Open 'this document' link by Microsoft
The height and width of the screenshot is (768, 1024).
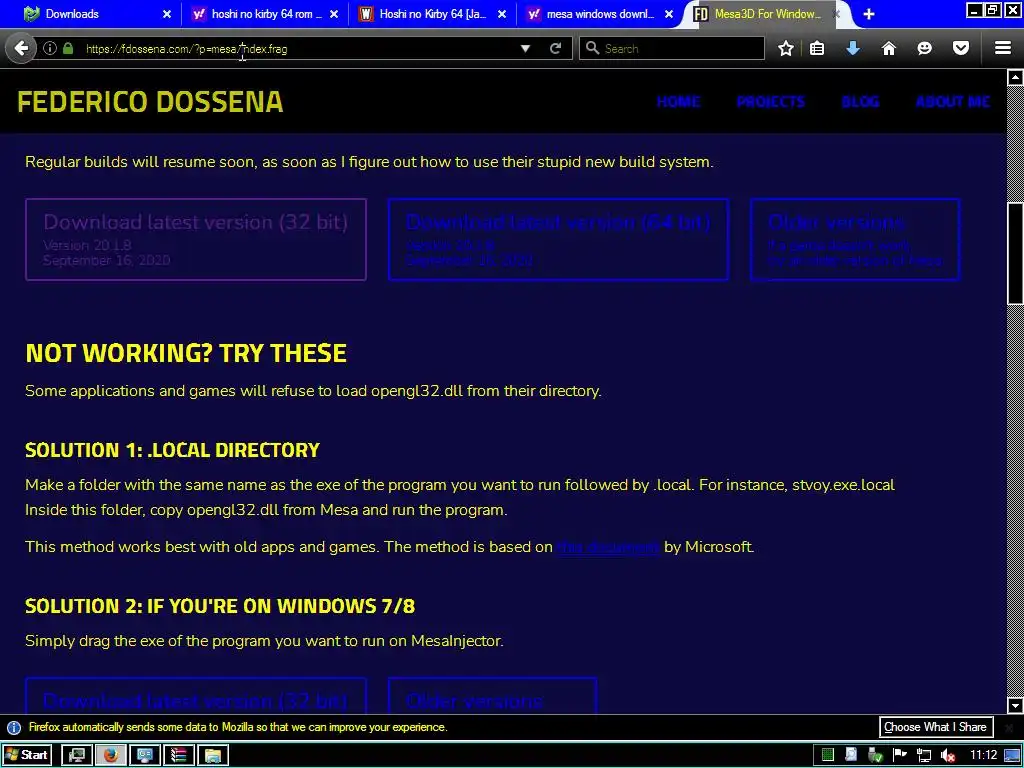tap(607, 547)
